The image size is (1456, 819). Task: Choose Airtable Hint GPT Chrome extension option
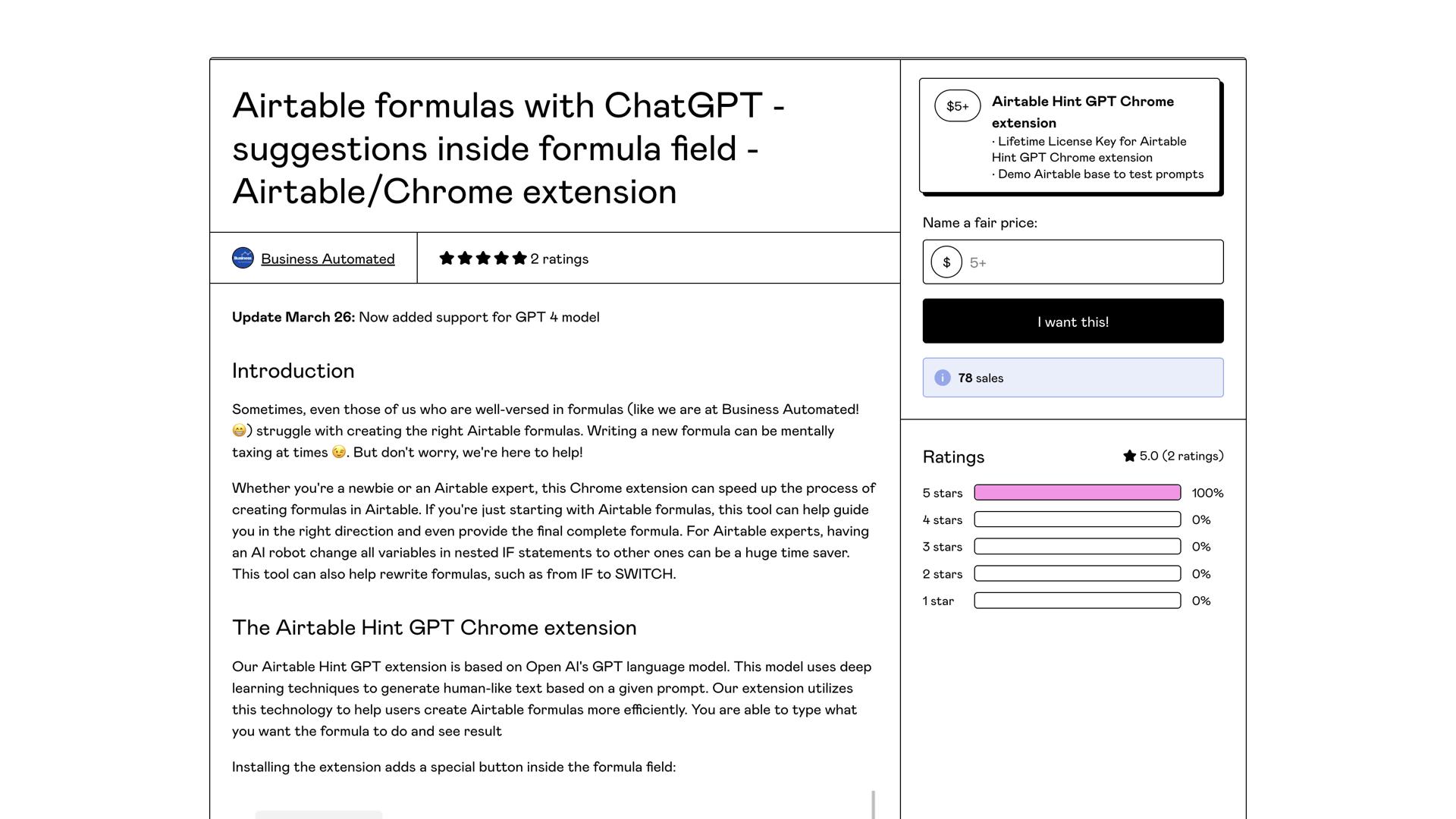(x=1082, y=111)
